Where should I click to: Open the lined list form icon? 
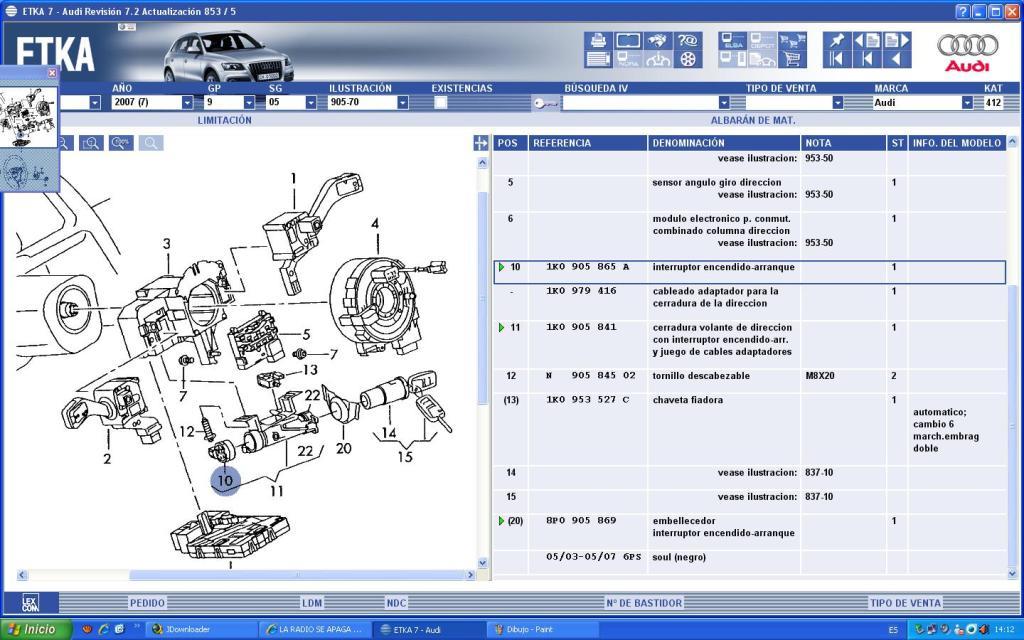click(598, 59)
